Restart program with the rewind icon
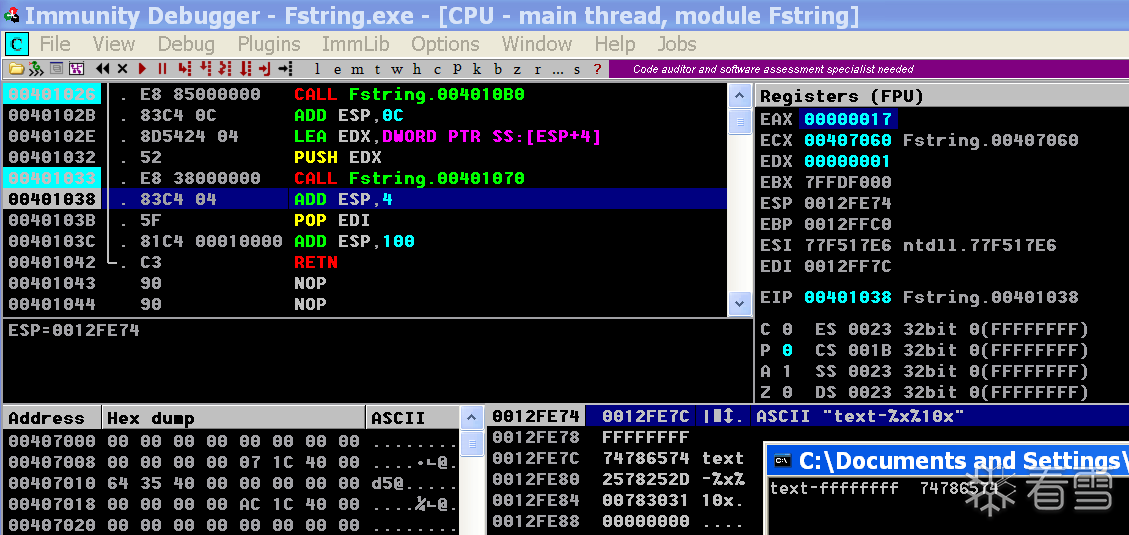Image resolution: width=1129 pixels, height=535 pixels. tap(102, 69)
